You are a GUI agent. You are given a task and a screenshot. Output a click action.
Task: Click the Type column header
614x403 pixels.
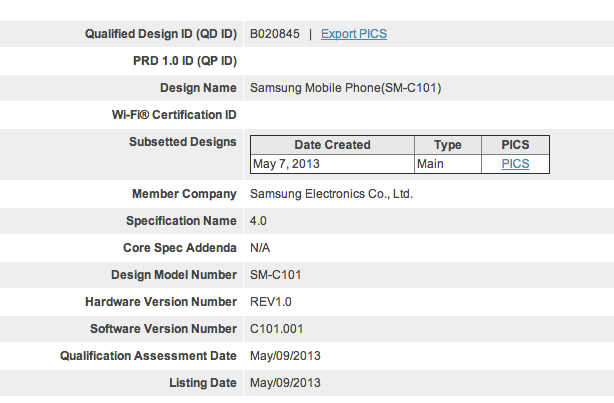coord(447,145)
